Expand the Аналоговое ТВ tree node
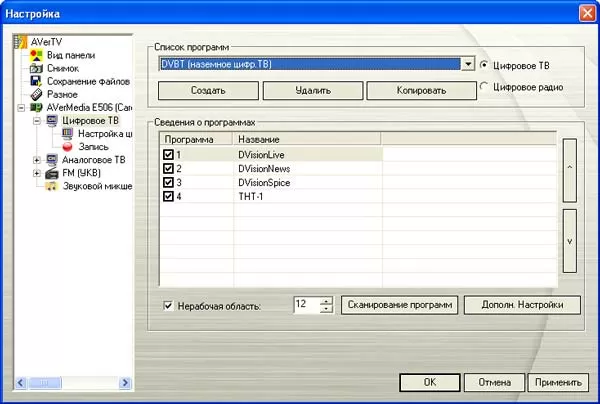Viewport: 600px width, 404px height. coord(37,159)
